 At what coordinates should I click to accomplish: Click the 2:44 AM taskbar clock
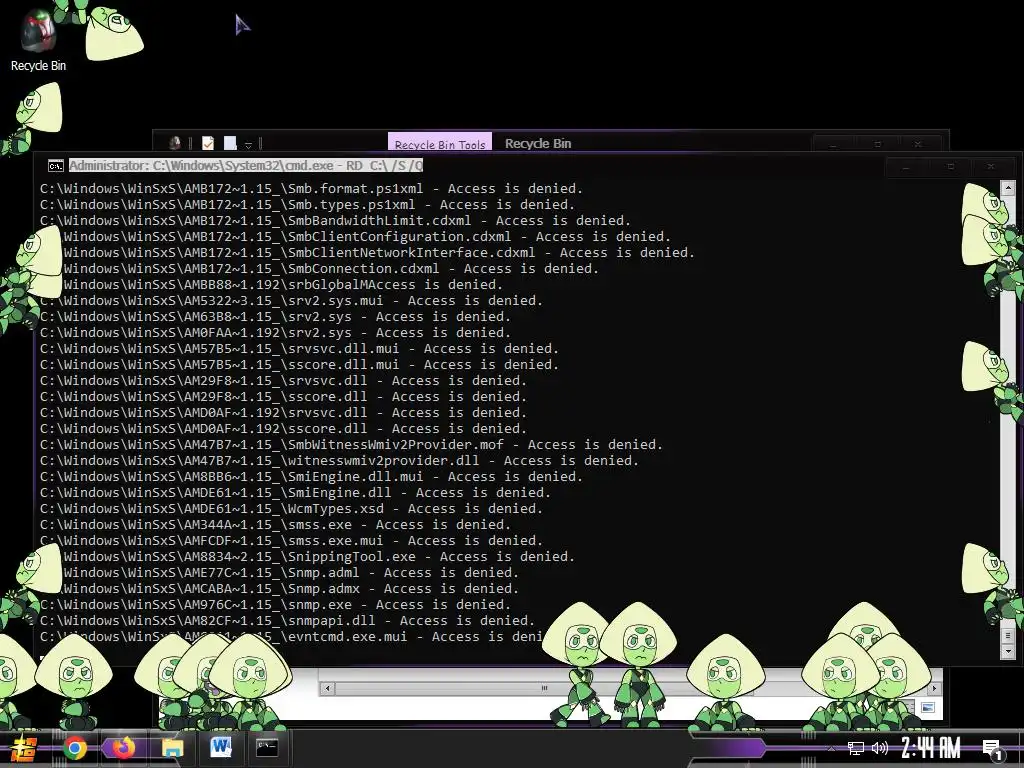[x=931, y=748]
